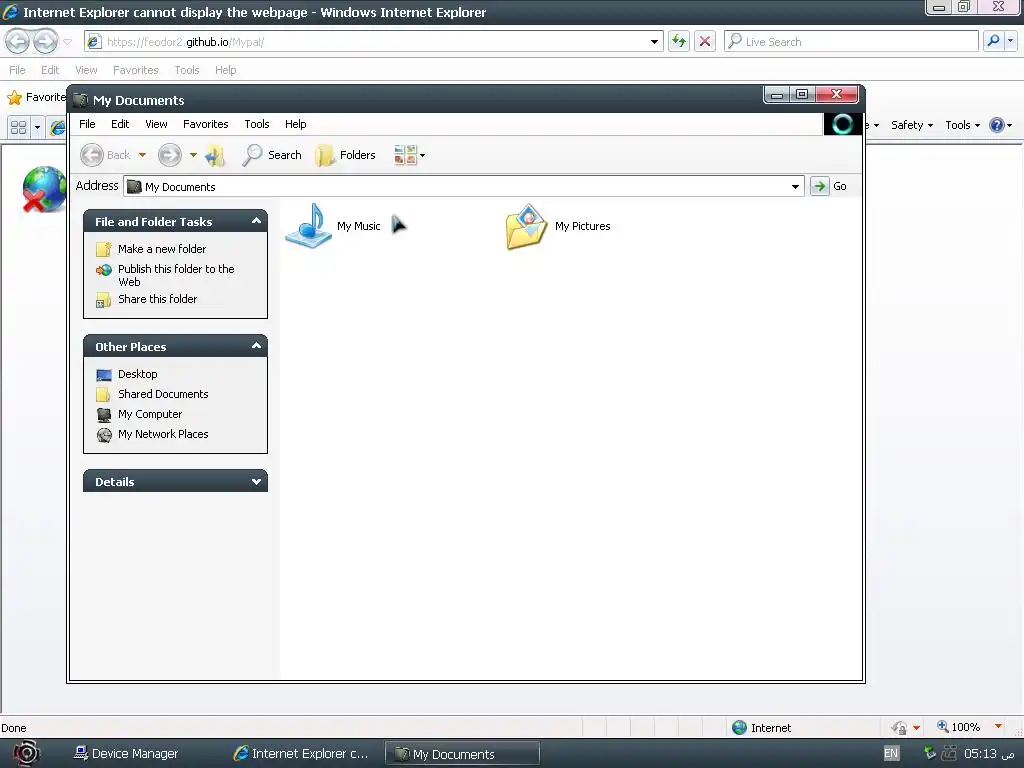Collapse the File and Folder Tasks panel
Screen dimensions: 1024x768
[256, 221]
